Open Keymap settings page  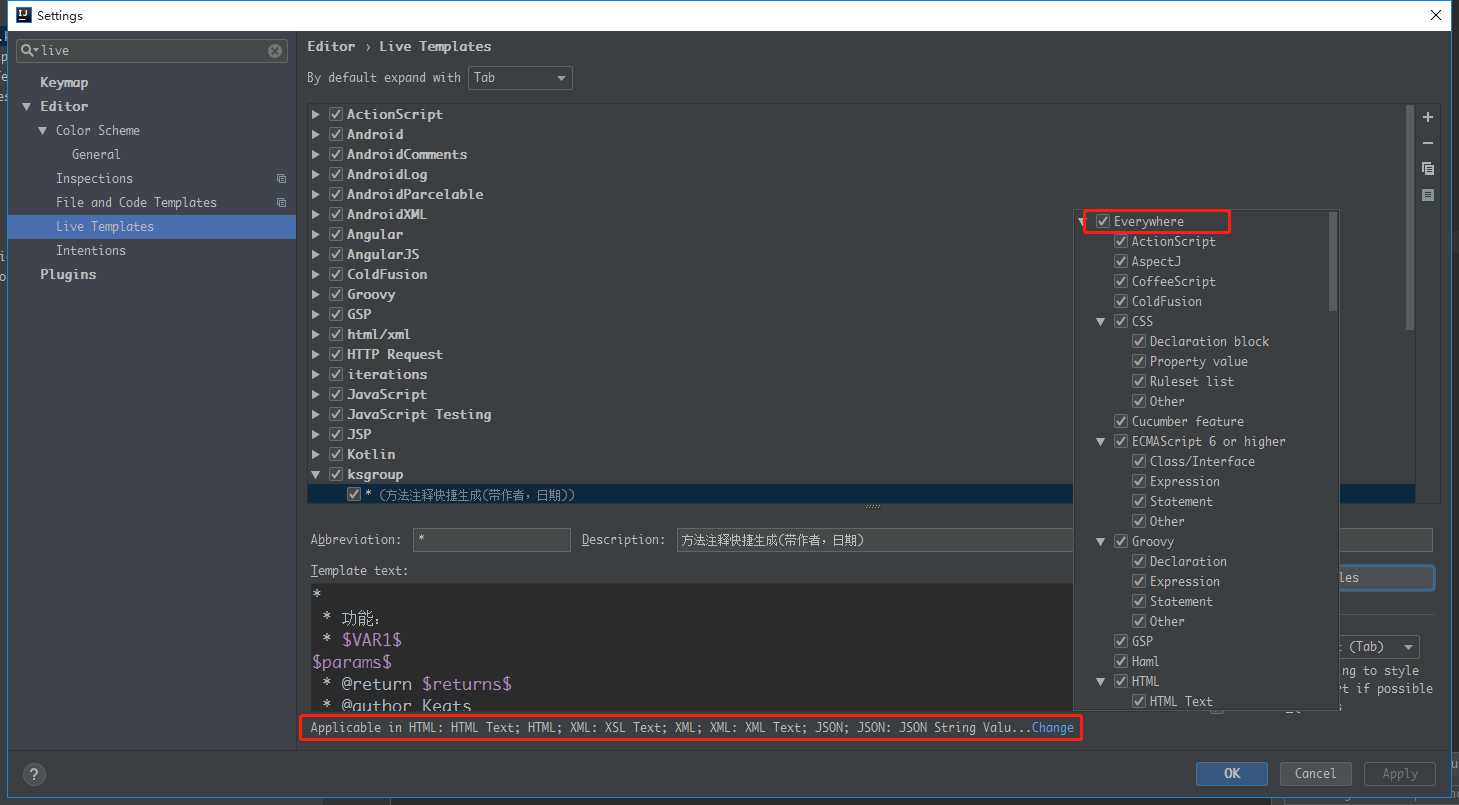pyautogui.click(x=64, y=82)
